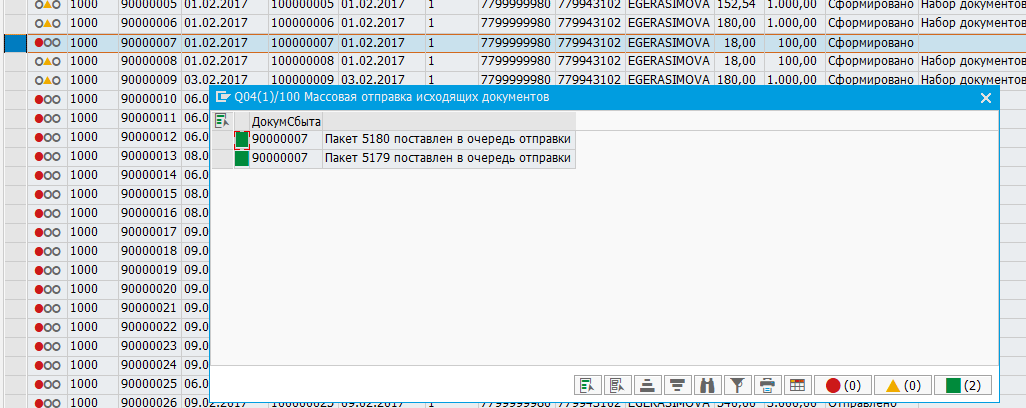Toggle green success messages filter (2)

[x=962, y=385]
